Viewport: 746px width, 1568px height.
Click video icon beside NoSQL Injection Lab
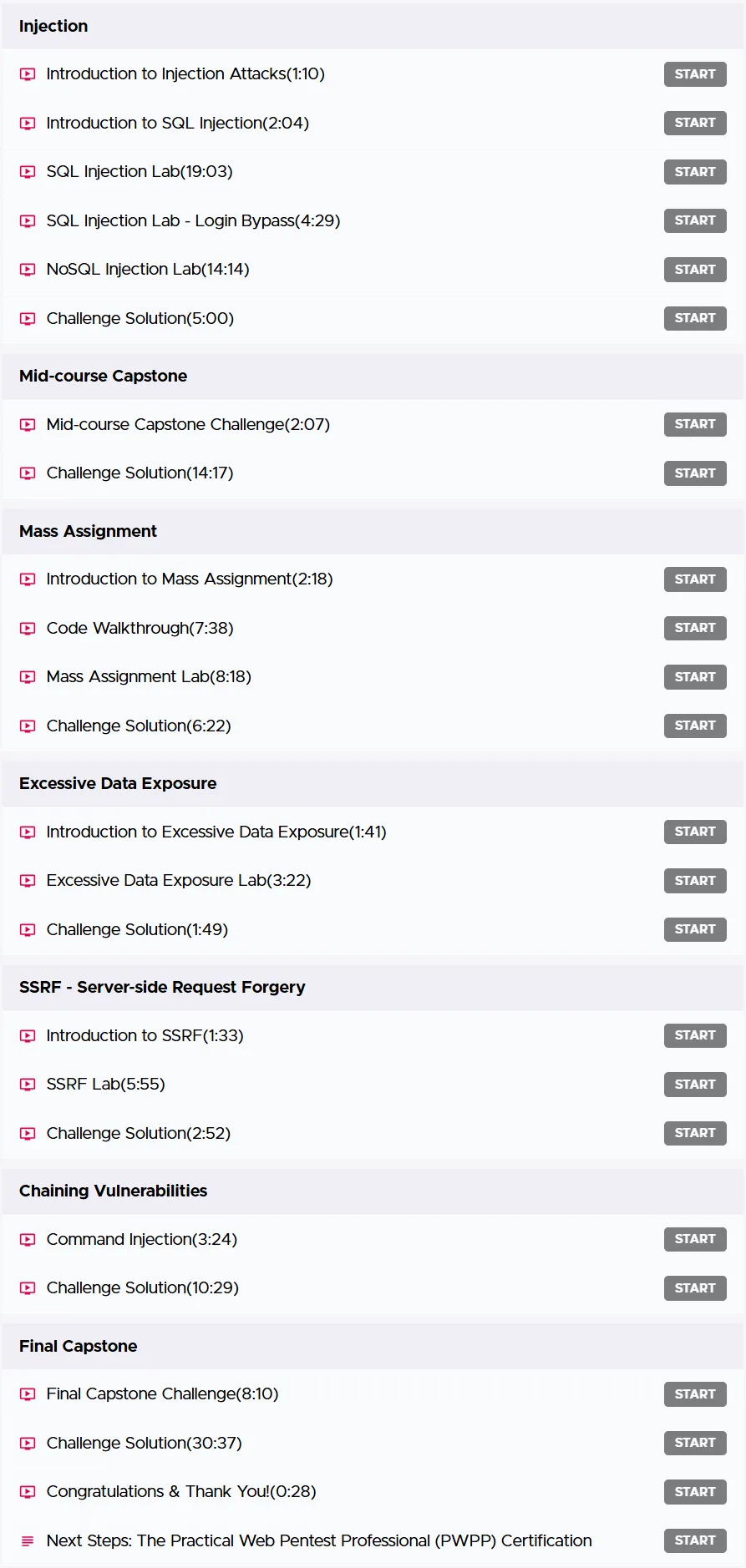(x=28, y=270)
